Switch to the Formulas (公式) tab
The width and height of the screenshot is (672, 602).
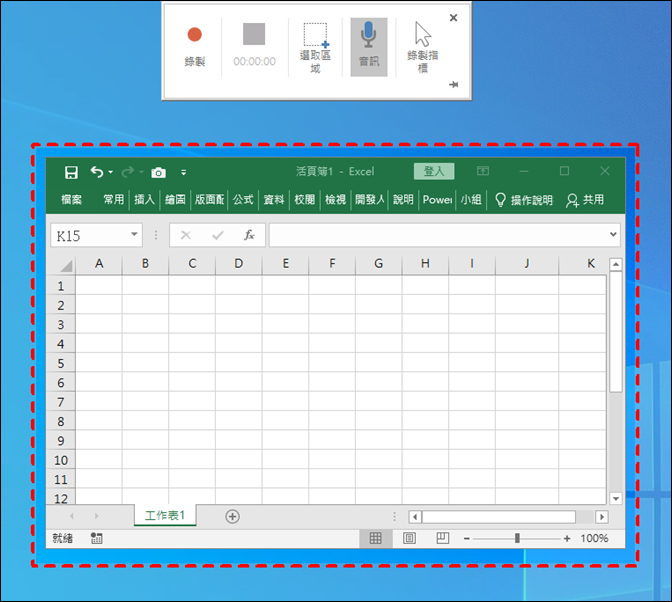click(x=243, y=199)
